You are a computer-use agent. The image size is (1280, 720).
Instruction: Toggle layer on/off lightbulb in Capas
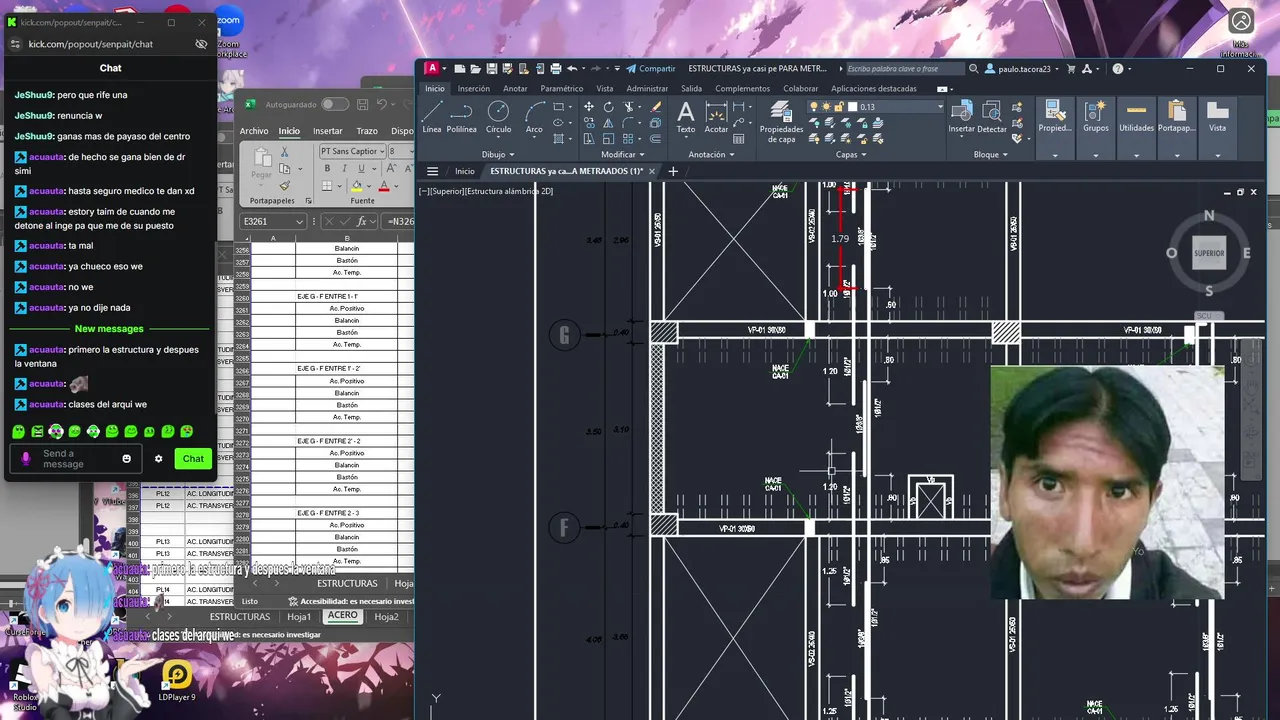(814, 107)
